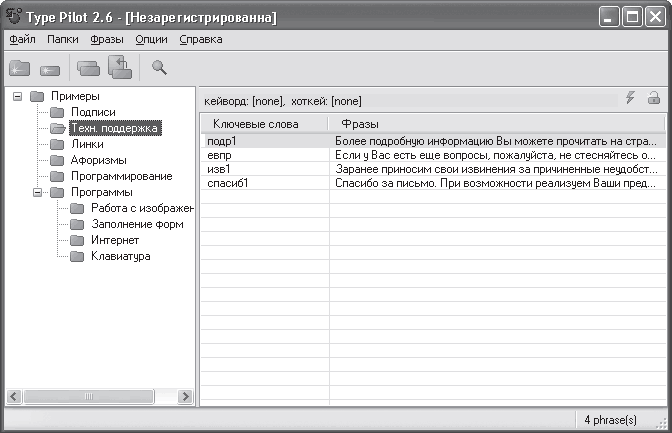
Task: Click the 4 phrase(s) status text
Action: 610,420
